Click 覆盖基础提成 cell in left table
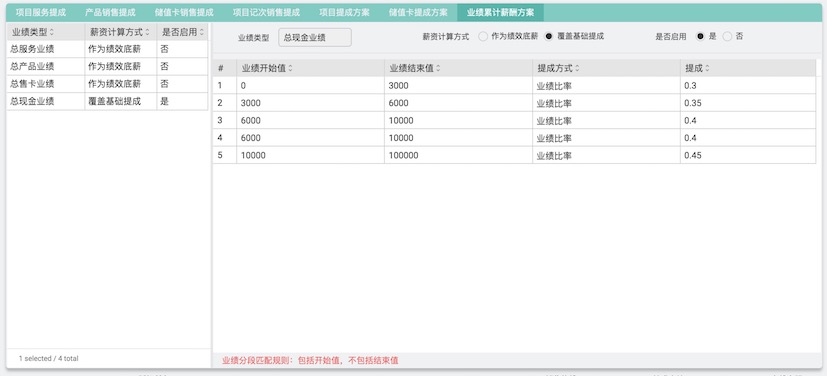 pyautogui.click(x=120, y=101)
